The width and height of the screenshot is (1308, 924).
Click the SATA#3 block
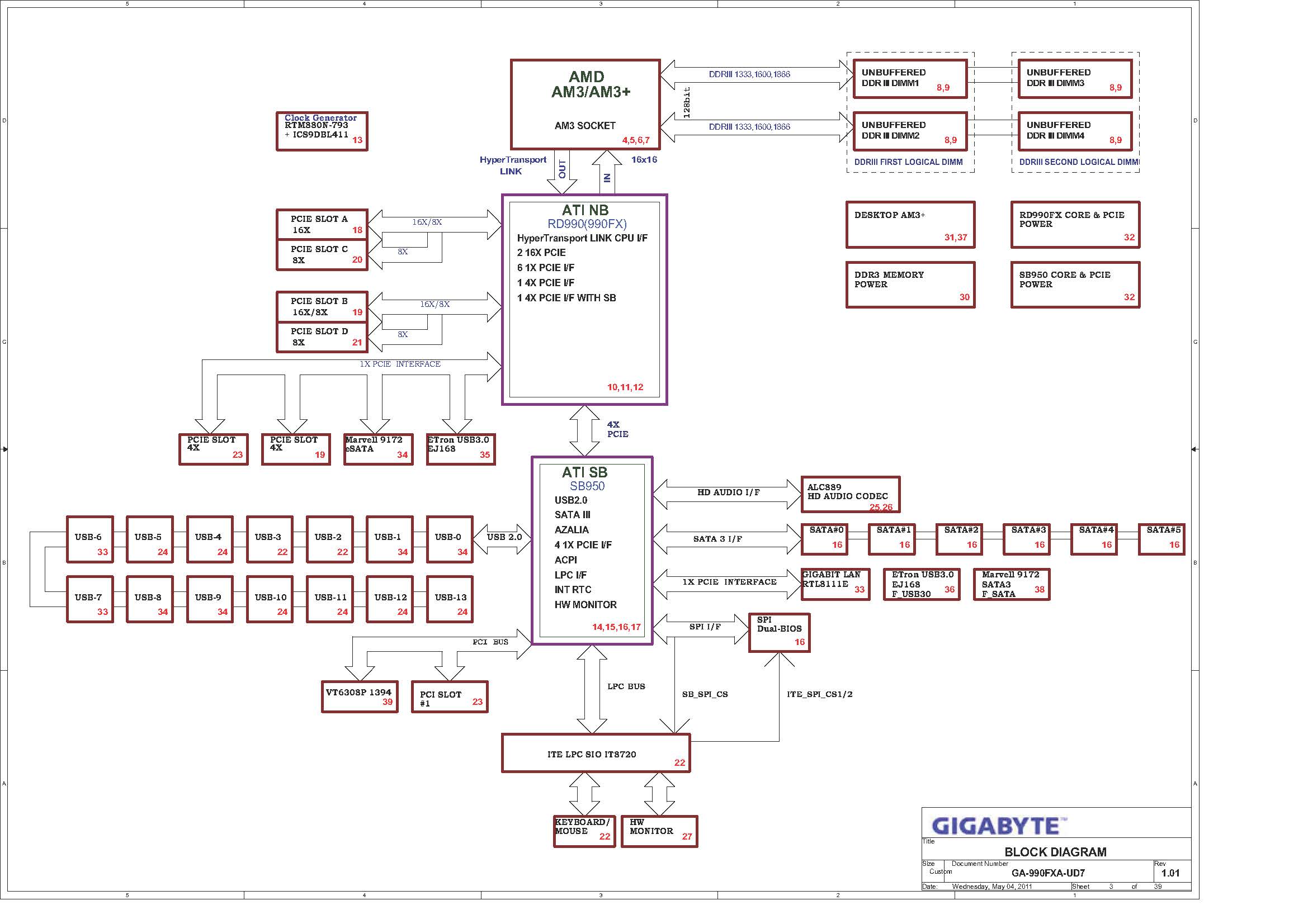coord(1027,539)
